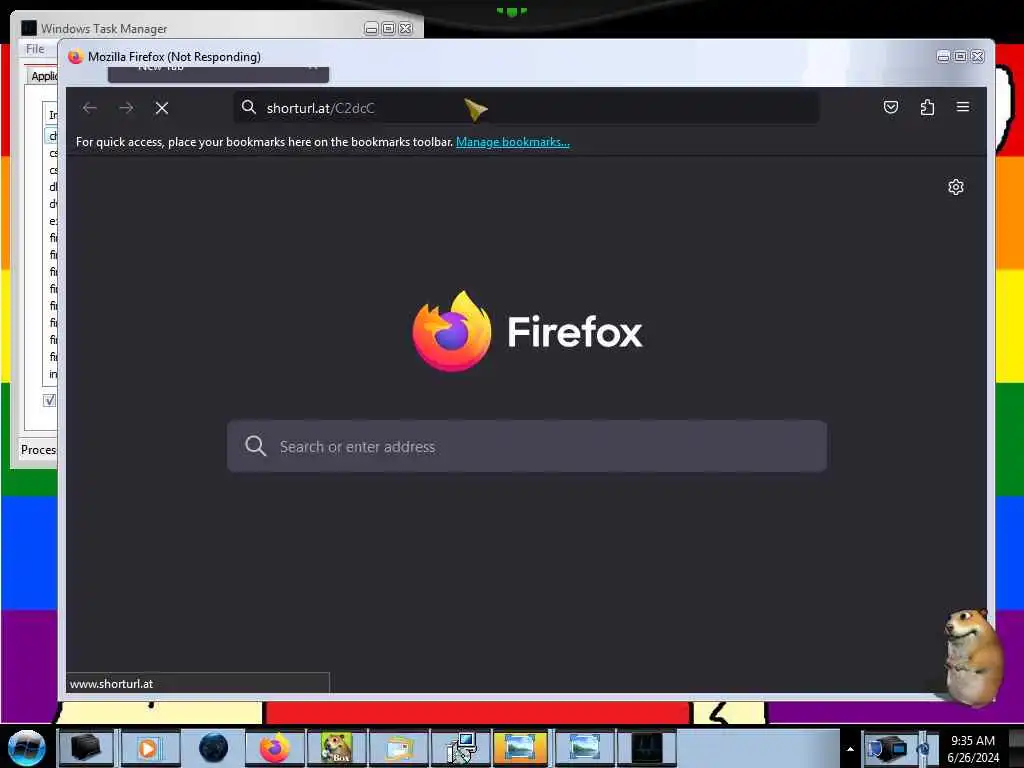The height and width of the screenshot is (768, 1024).
Task: Click the Firefox logo on new tab page
Action: click(527, 331)
